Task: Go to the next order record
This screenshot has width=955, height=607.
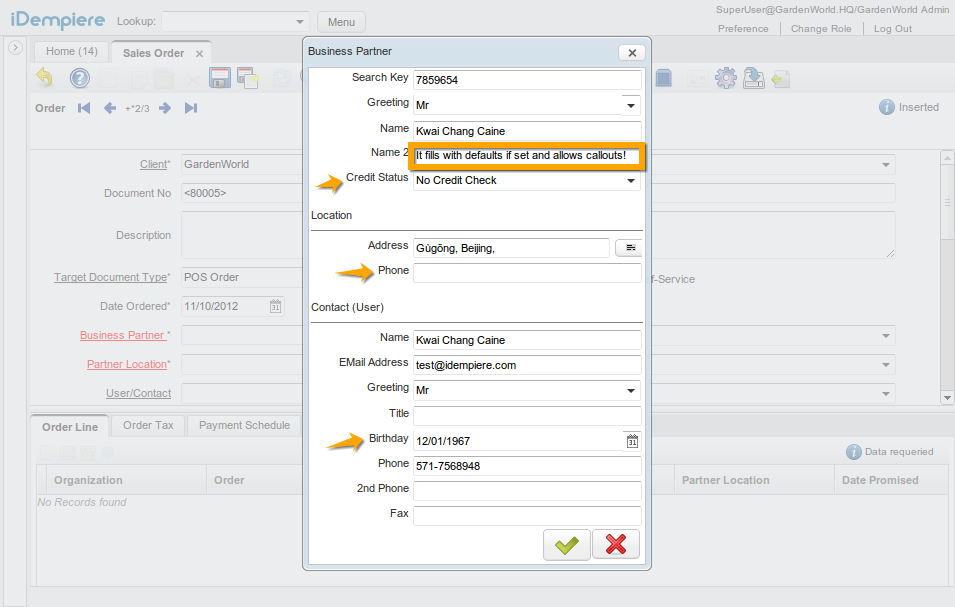Action: pos(165,108)
